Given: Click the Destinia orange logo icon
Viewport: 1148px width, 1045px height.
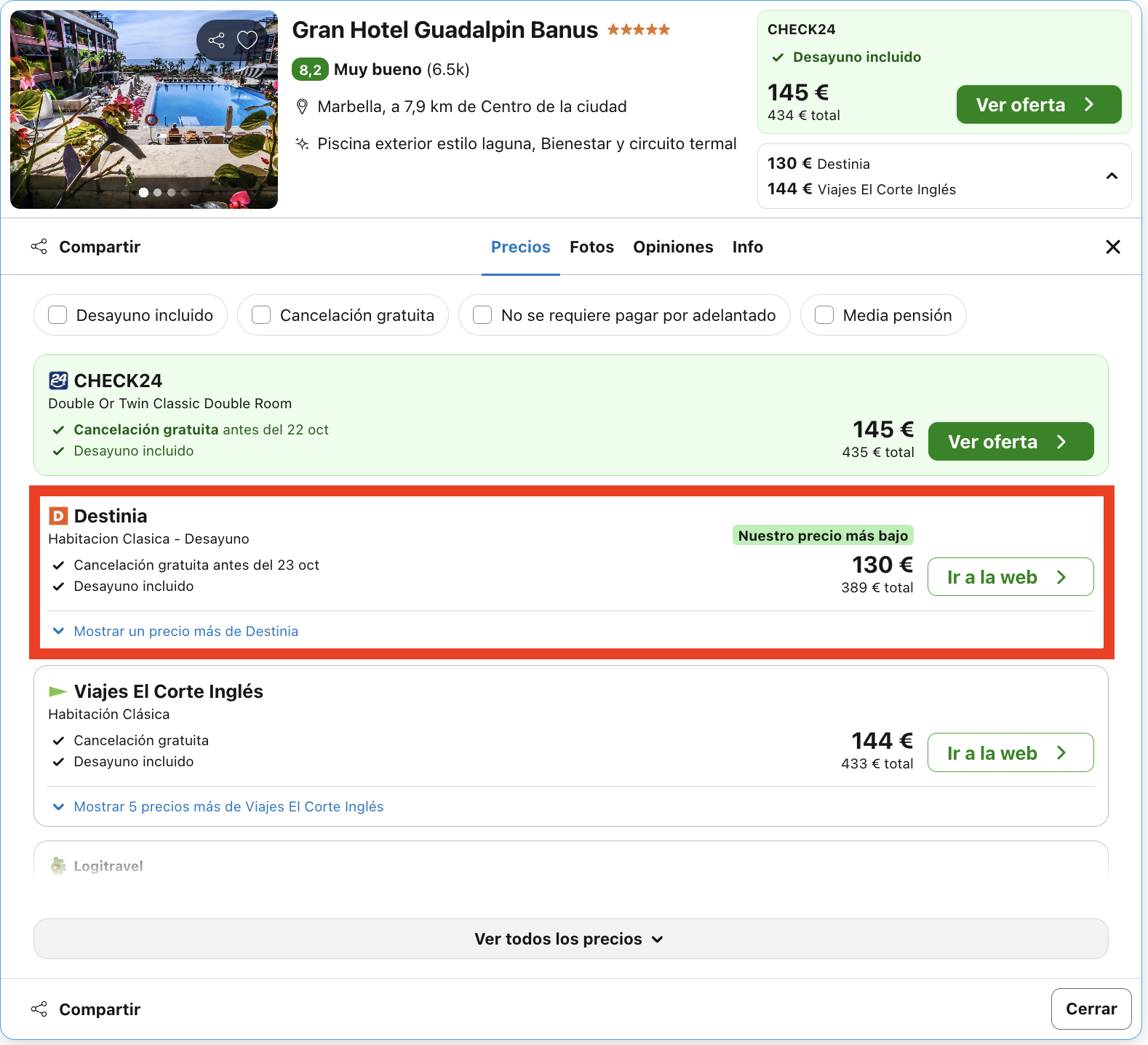Looking at the screenshot, I should [x=58, y=516].
